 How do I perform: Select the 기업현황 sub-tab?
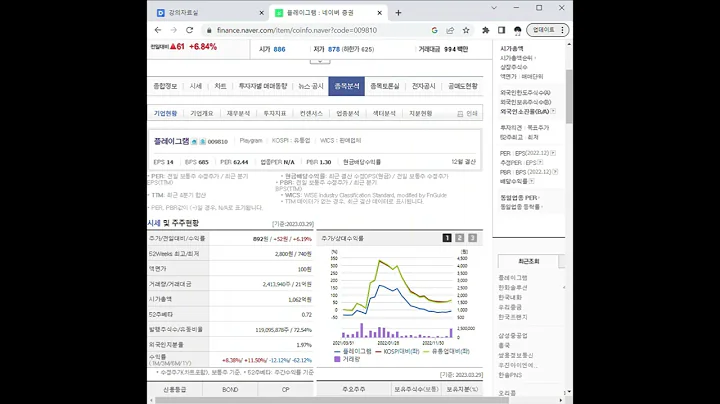click(x=165, y=113)
